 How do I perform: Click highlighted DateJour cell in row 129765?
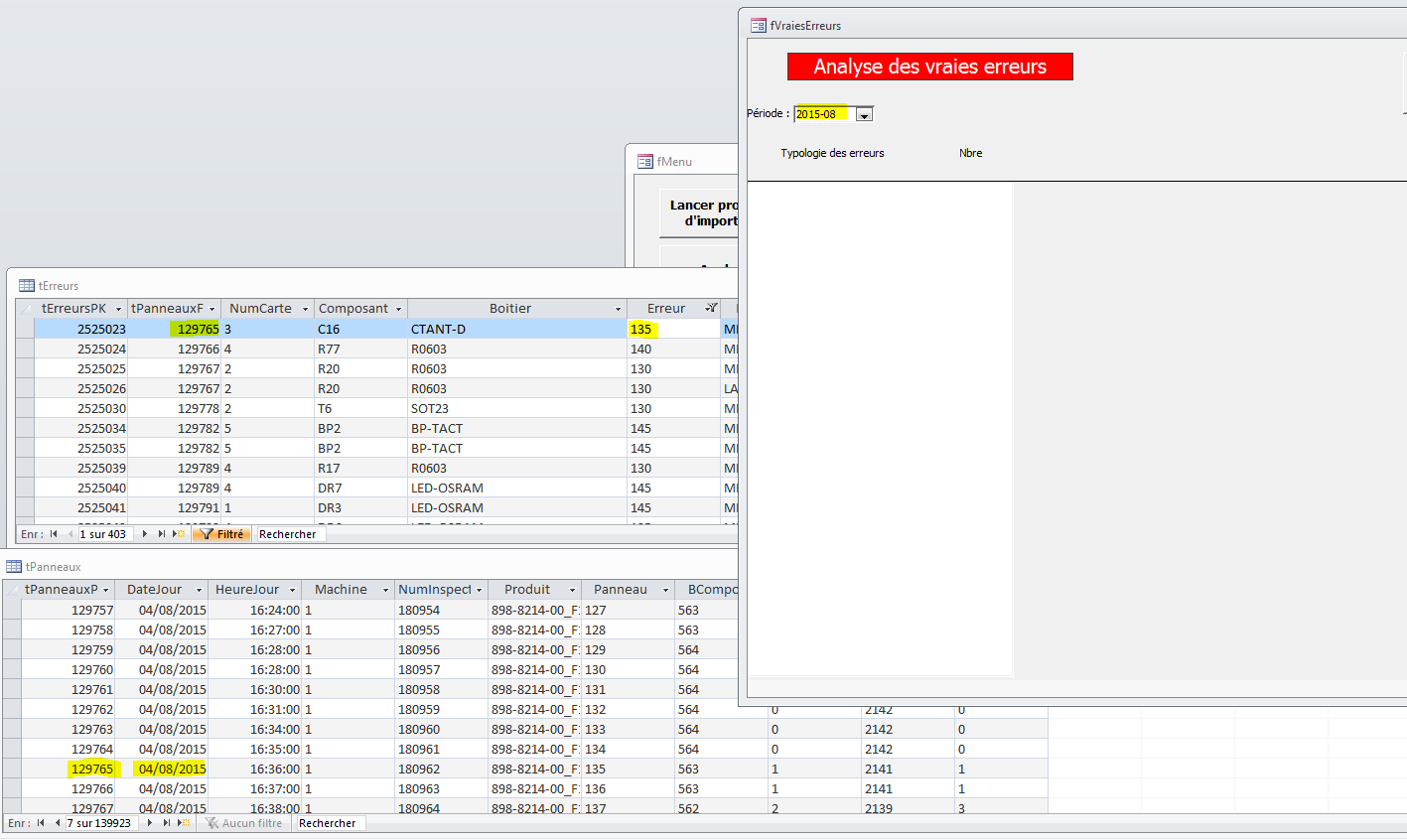pos(162,770)
